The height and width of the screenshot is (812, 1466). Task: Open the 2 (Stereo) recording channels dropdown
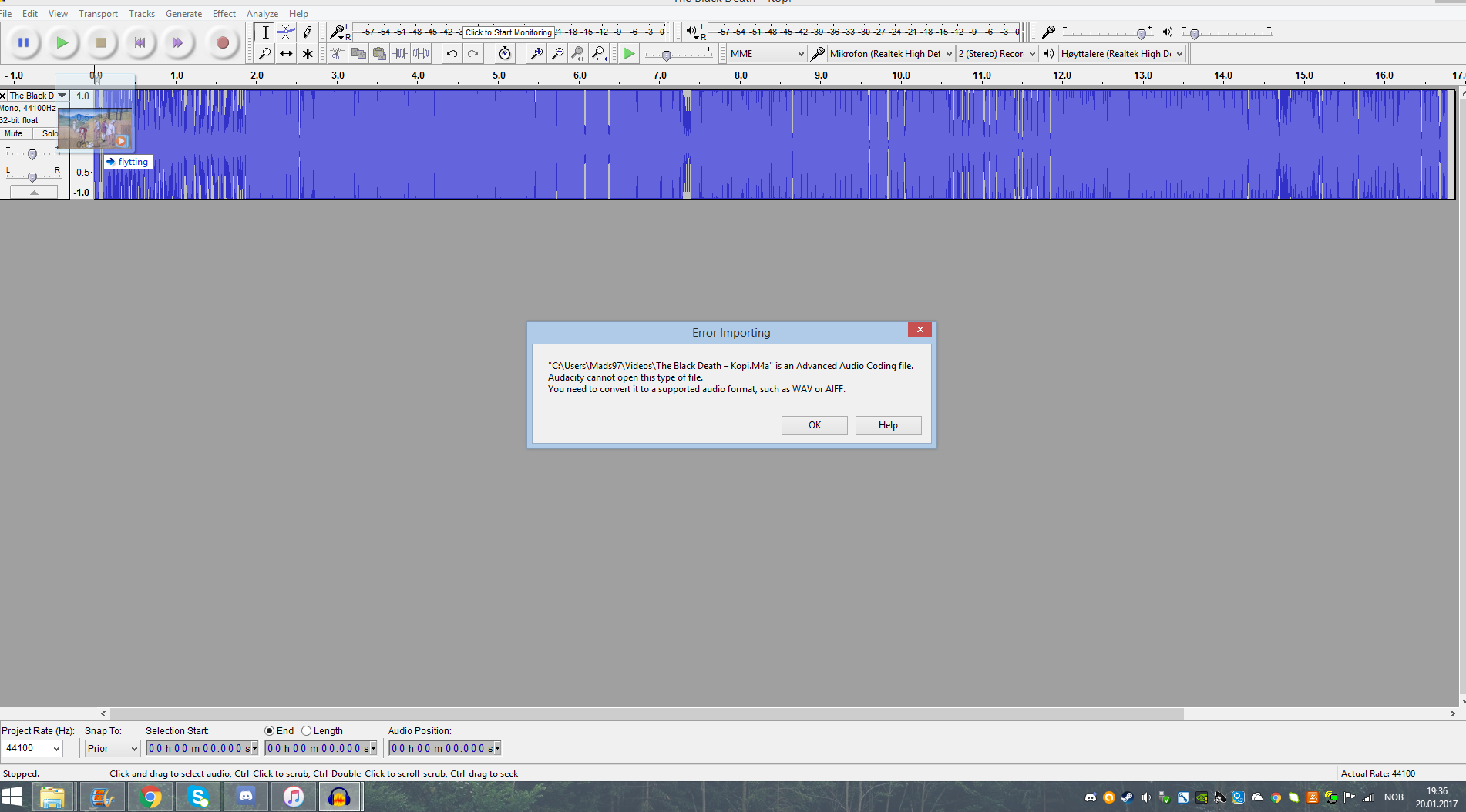coord(997,54)
